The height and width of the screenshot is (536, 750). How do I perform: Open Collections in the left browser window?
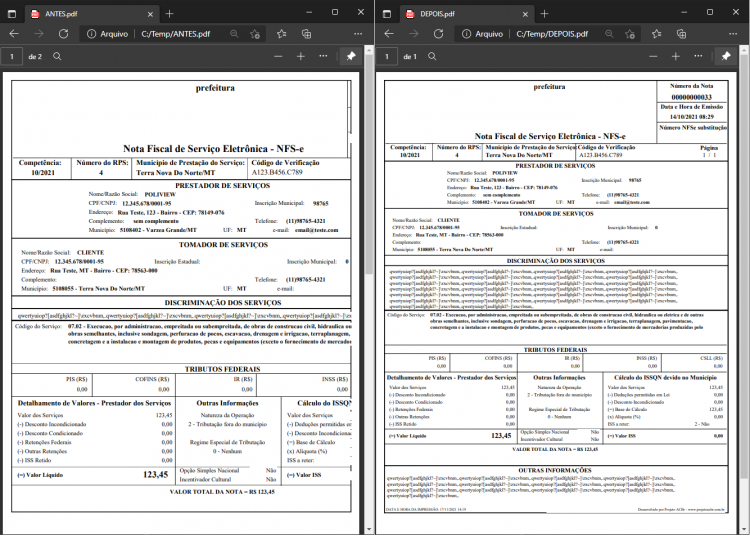tap(306, 34)
